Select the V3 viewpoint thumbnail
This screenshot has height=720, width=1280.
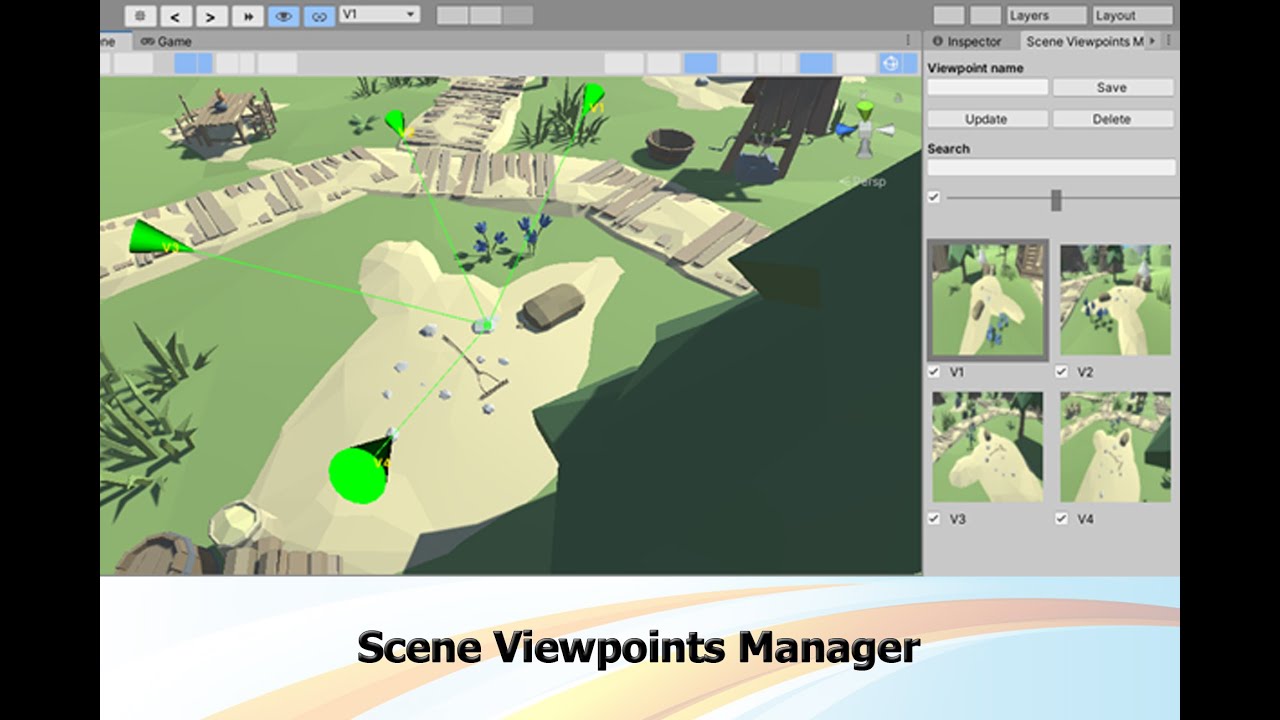click(988, 447)
